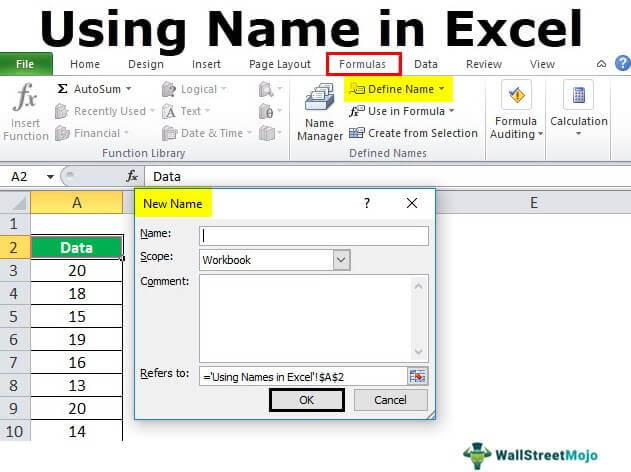Switch to the Page Layout tab

point(280,64)
